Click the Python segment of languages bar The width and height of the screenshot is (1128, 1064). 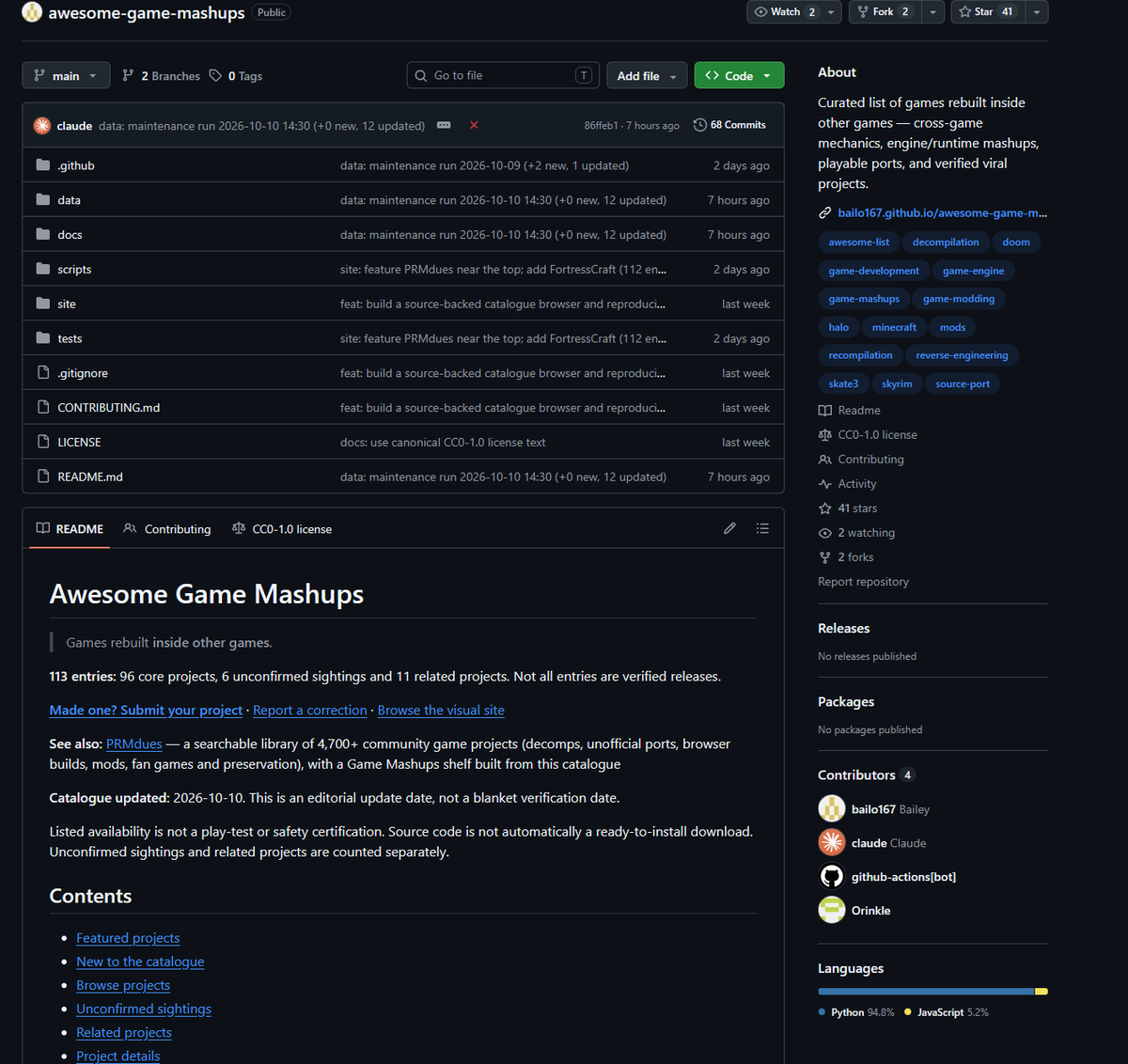pos(926,992)
